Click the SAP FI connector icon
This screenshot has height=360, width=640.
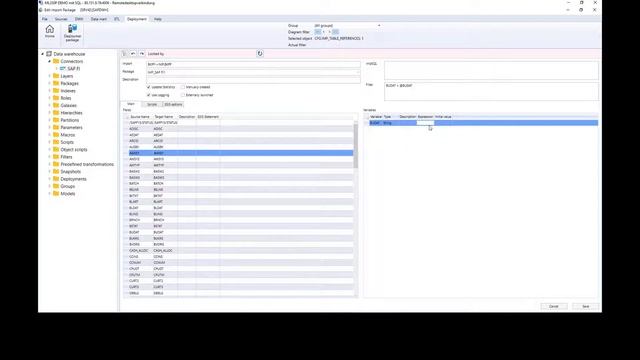point(63,69)
